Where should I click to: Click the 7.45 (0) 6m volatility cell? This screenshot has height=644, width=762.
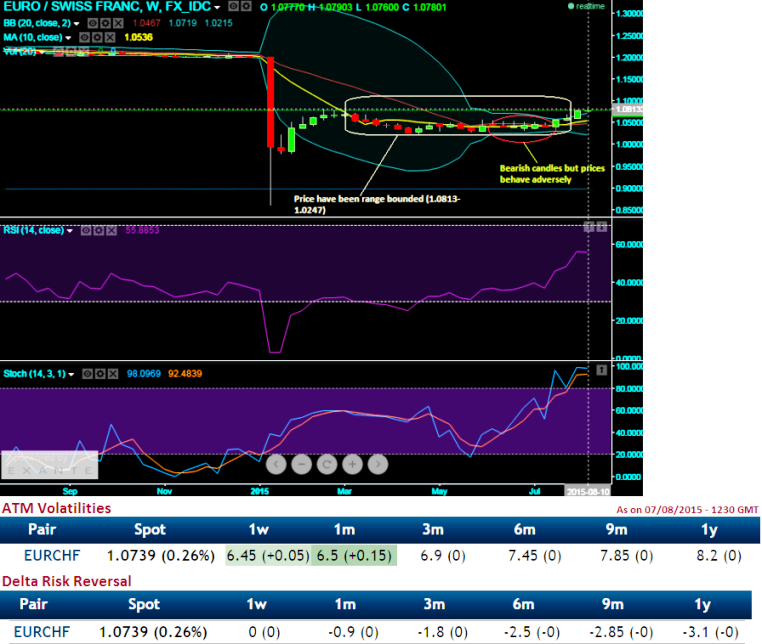(535, 556)
